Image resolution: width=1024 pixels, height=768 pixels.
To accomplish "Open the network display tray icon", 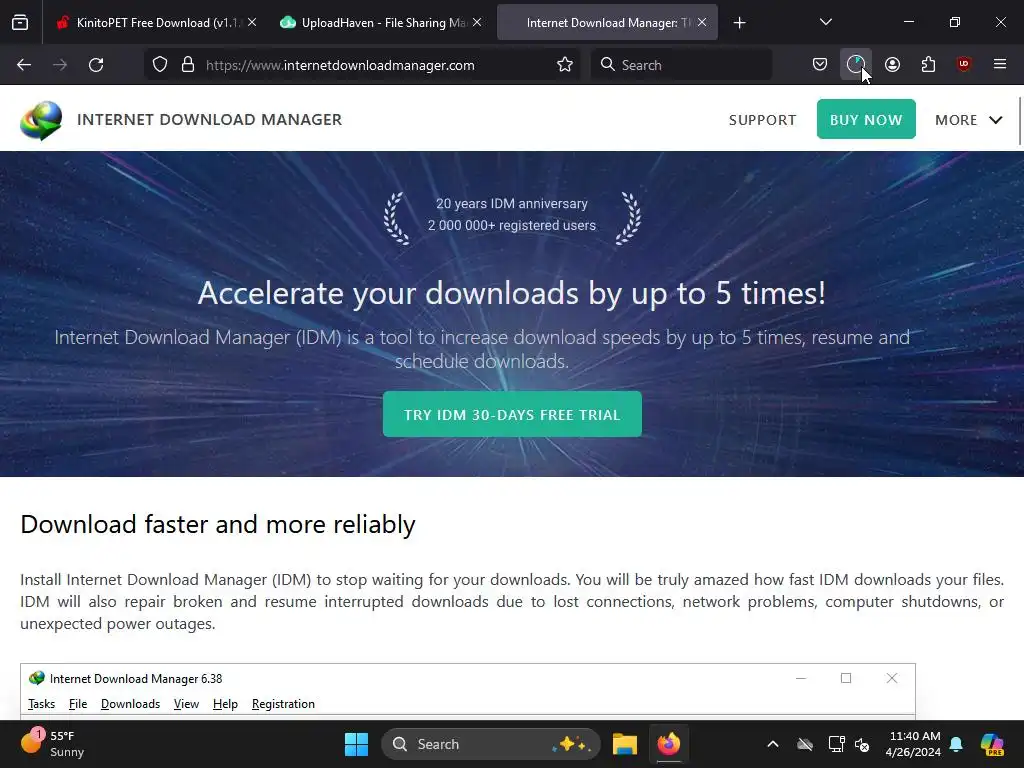I will [x=837, y=744].
